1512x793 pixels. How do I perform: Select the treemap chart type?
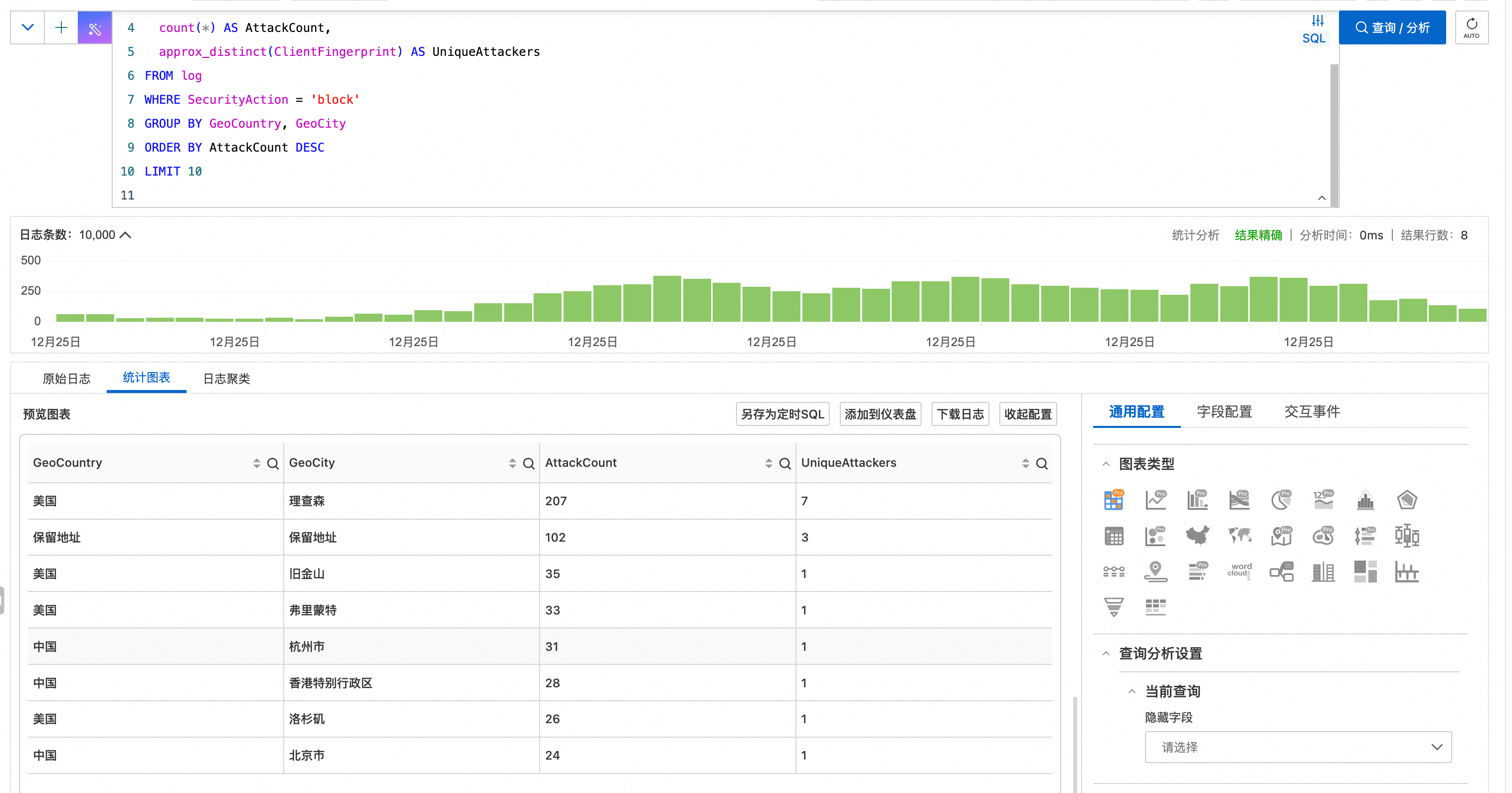(1365, 571)
